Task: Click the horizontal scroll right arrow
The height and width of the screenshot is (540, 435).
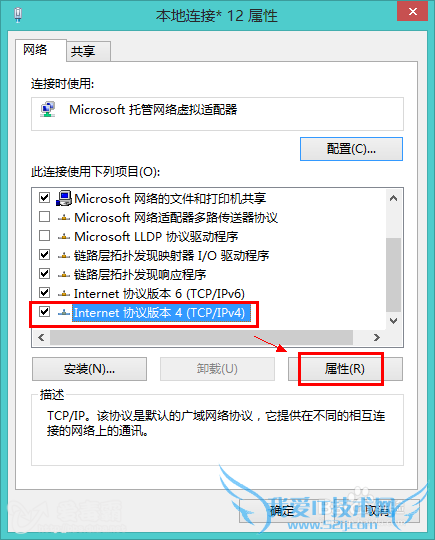Action: pyautogui.click(x=377, y=337)
